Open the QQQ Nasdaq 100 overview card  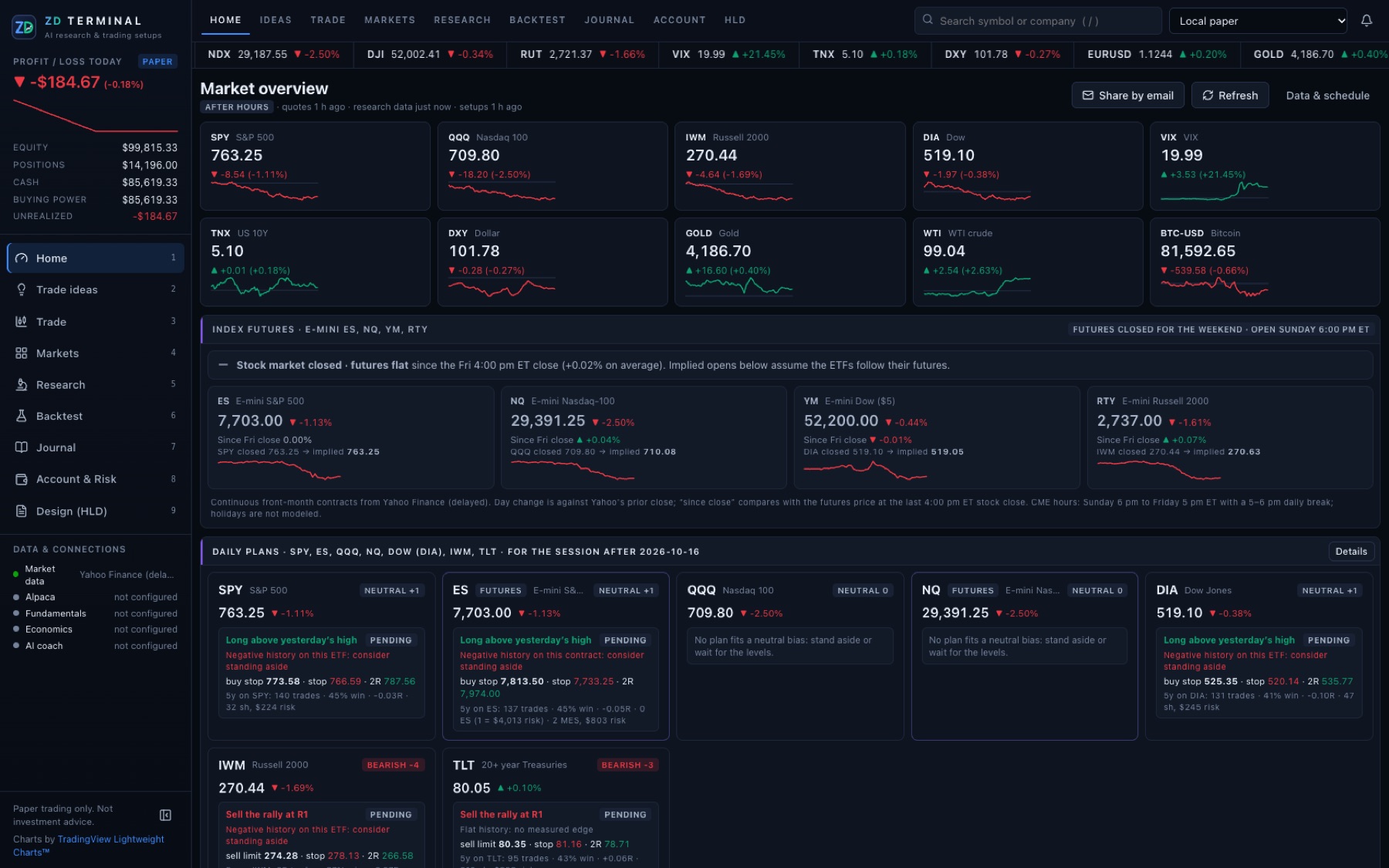553,166
